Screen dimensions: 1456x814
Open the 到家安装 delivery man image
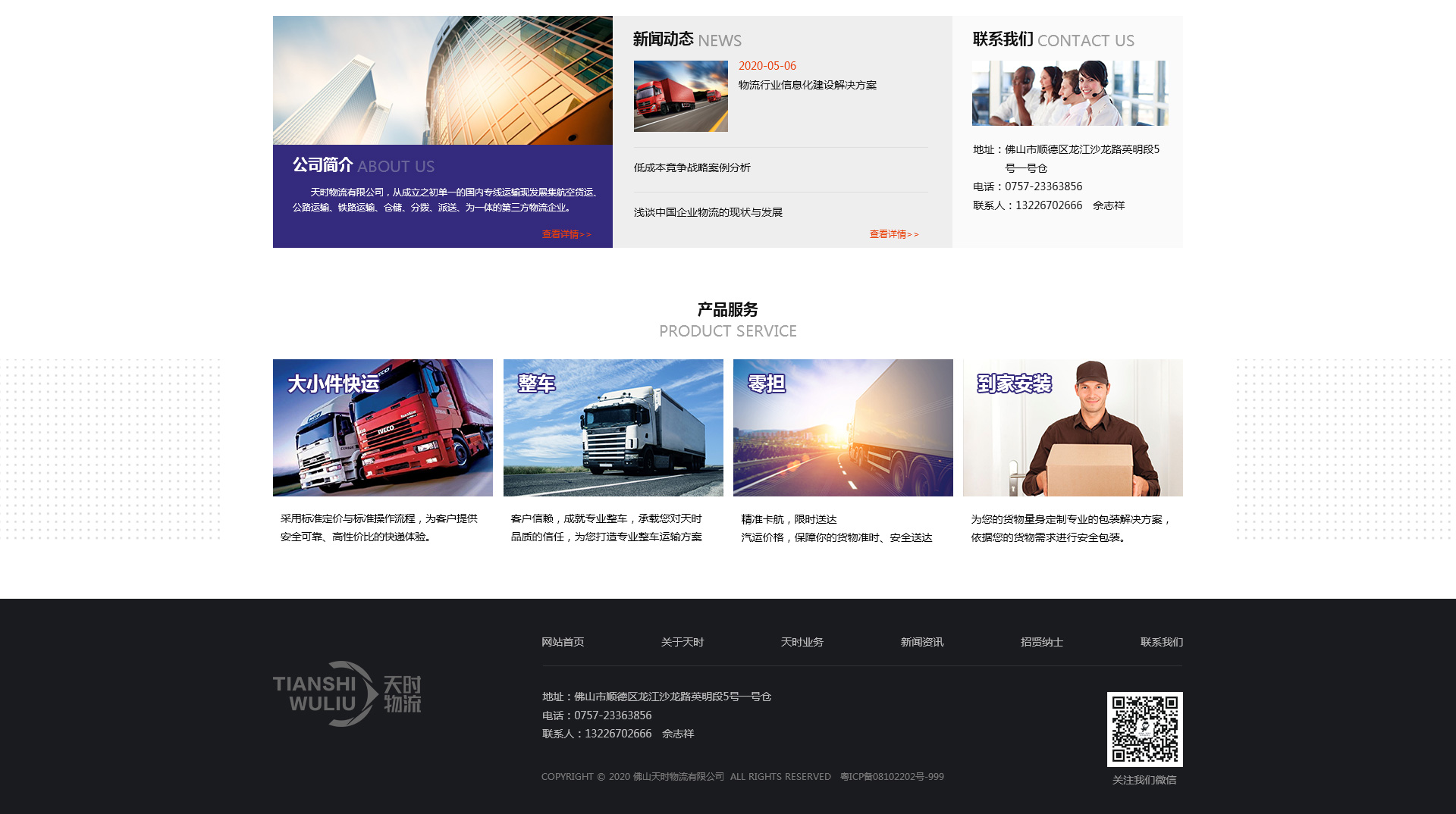[x=1072, y=428]
